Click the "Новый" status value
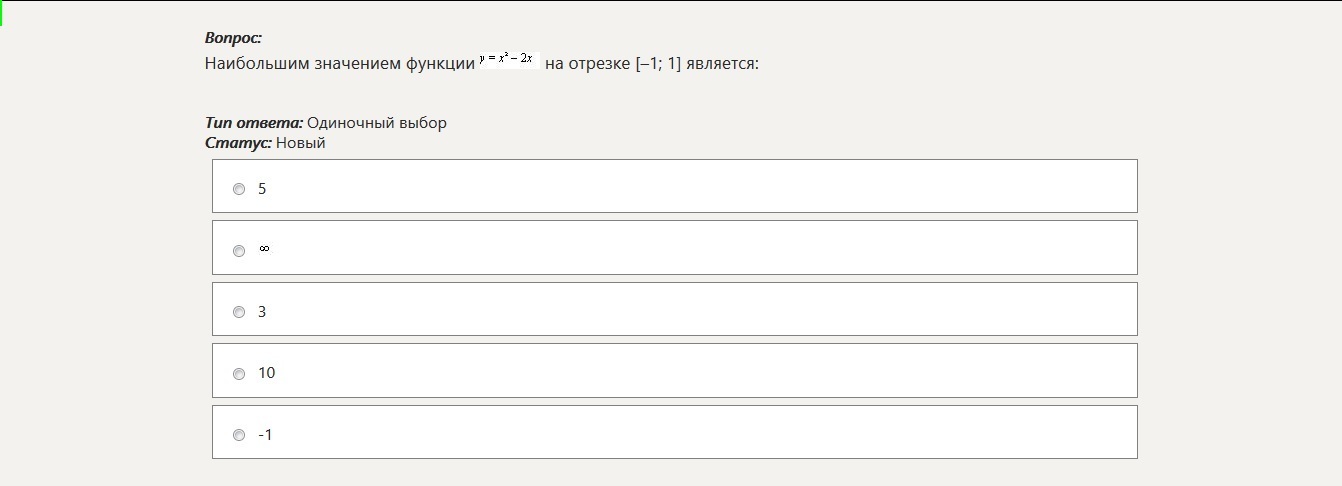 click(301, 143)
